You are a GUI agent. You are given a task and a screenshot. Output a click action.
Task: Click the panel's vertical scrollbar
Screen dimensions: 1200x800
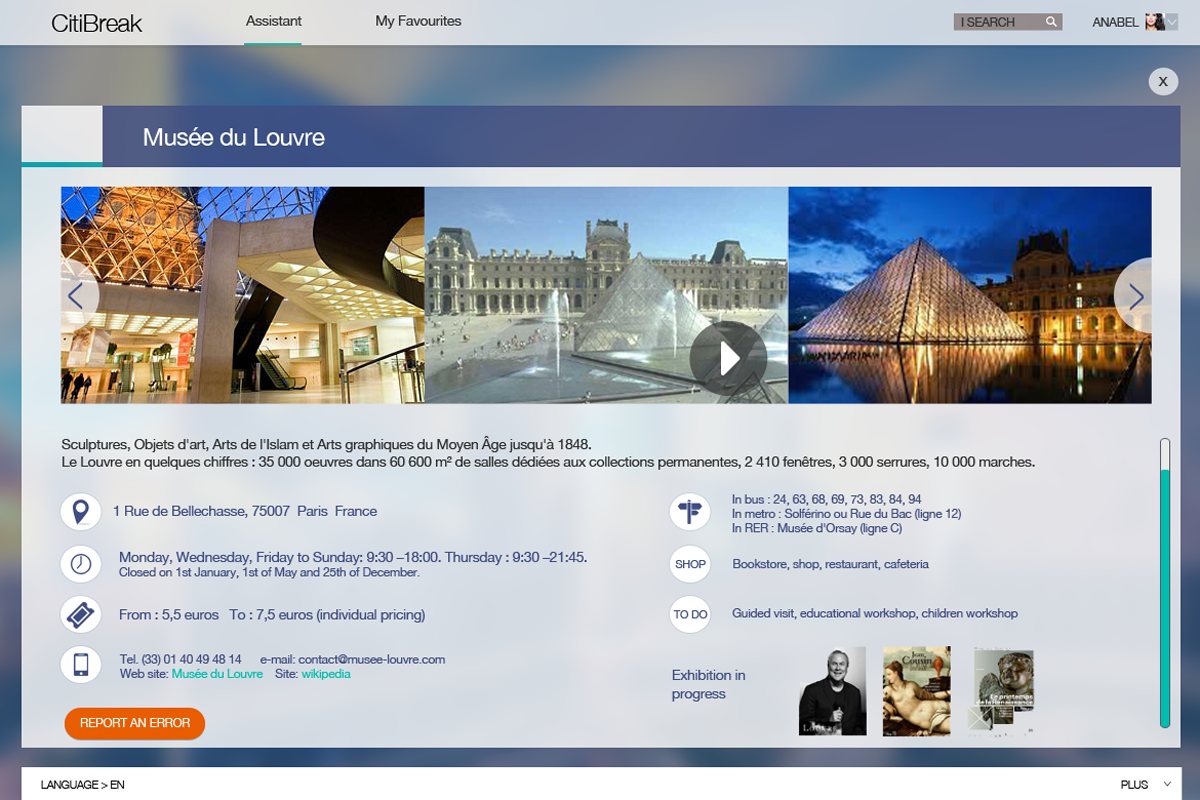coord(1165,582)
